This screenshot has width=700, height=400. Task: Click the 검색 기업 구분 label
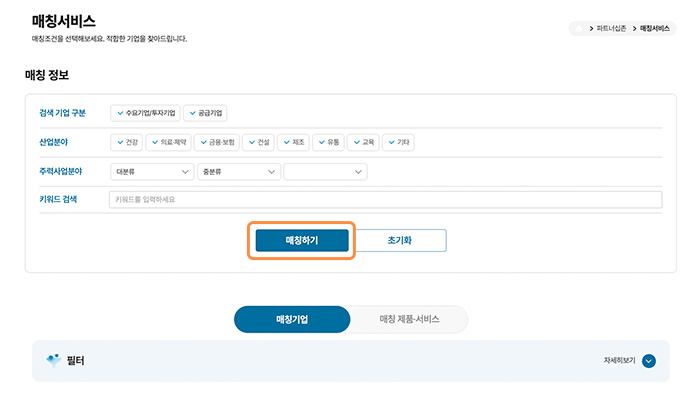point(62,113)
